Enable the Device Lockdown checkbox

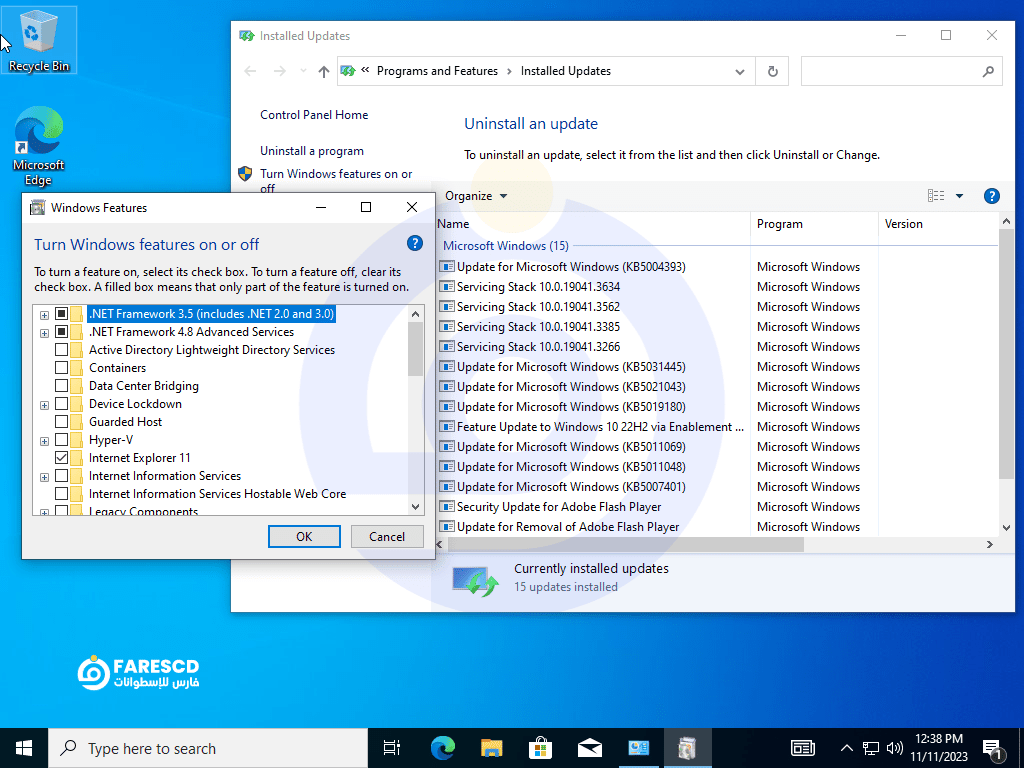coord(61,404)
